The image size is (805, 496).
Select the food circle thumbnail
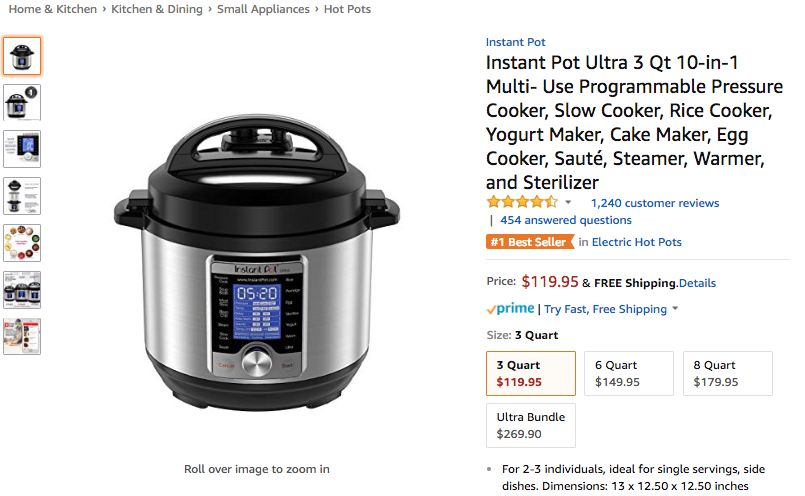pos(22,243)
